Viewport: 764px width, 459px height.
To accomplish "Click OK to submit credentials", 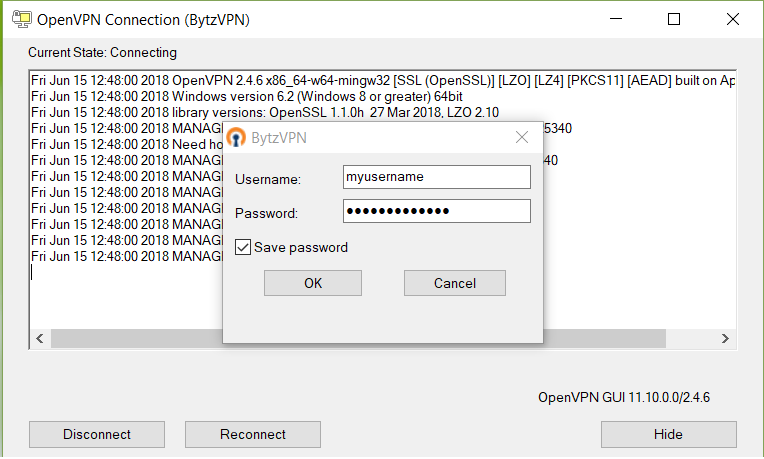I will point(313,283).
